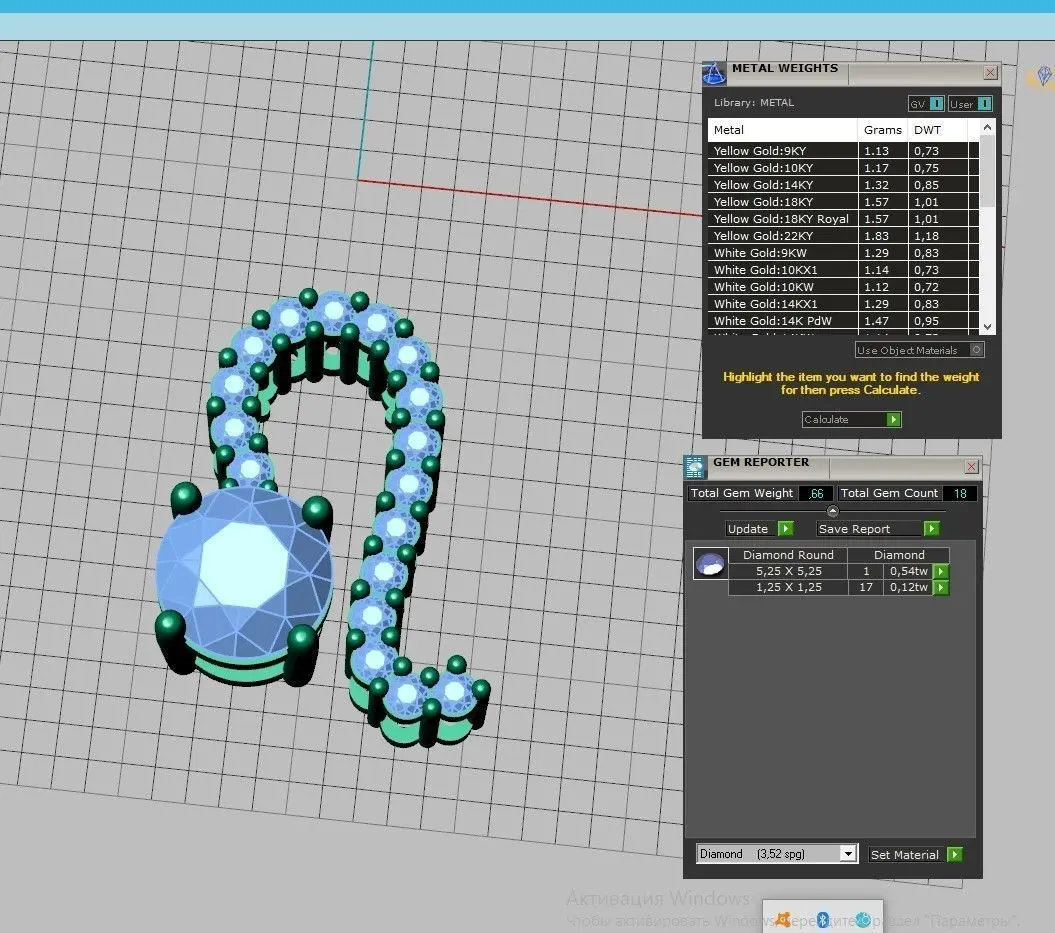Click the Metal column header

pos(783,130)
